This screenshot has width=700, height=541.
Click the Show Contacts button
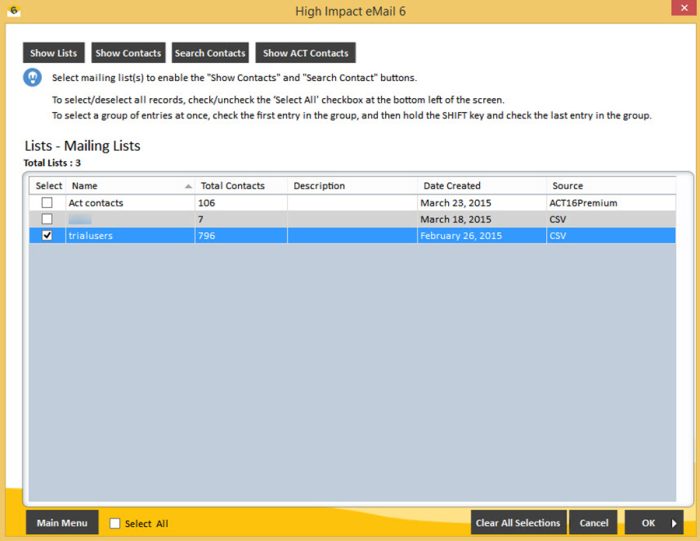tap(128, 53)
